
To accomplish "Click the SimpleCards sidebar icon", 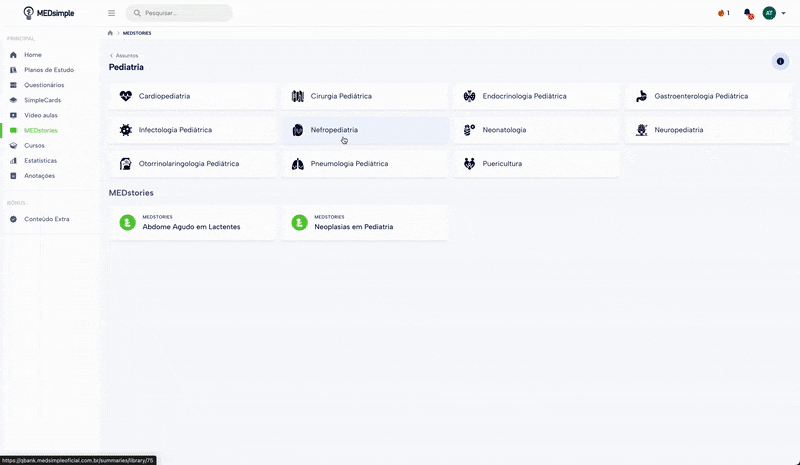I will [x=13, y=100].
